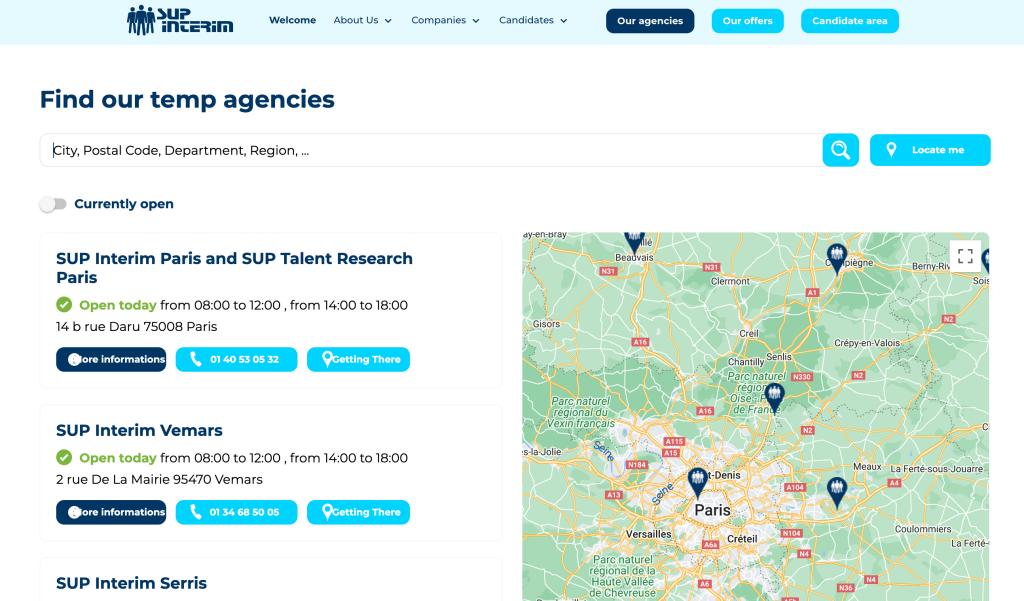Open more informations for SUP Interim Paris
Image resolution: width=1024 pixels, height=601 pixels.
111,359
